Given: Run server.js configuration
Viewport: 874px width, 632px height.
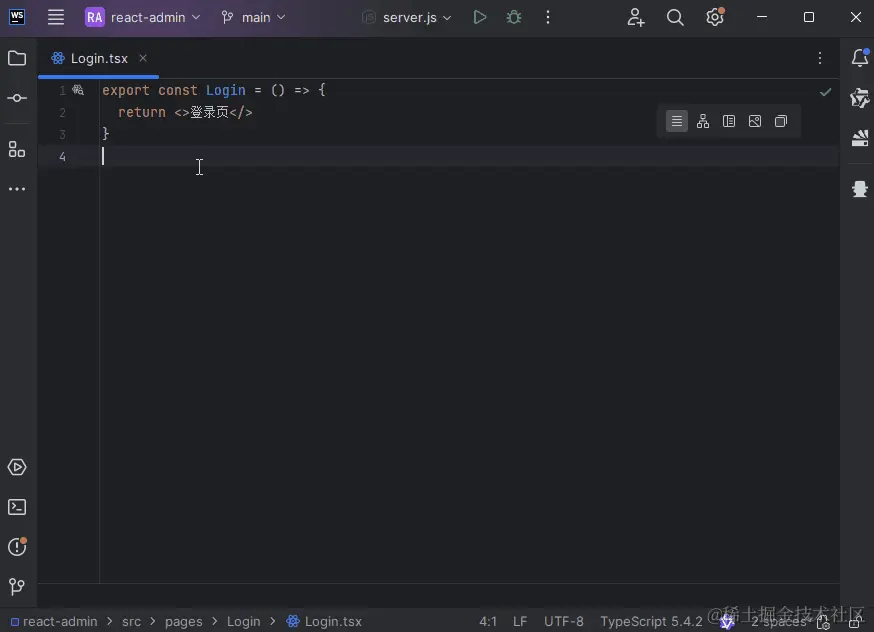Looking at the screenshot, I should (479, 17).
